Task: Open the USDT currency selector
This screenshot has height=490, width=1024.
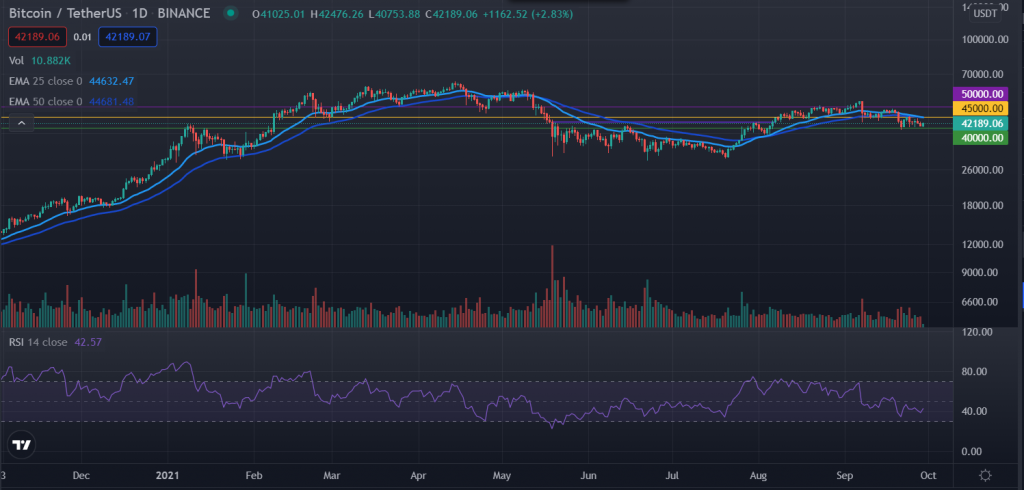Action: [984, 13]
